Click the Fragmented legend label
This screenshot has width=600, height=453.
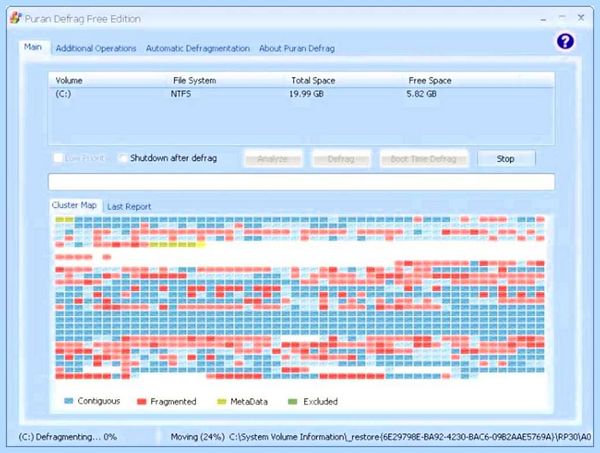coord(173,401)
